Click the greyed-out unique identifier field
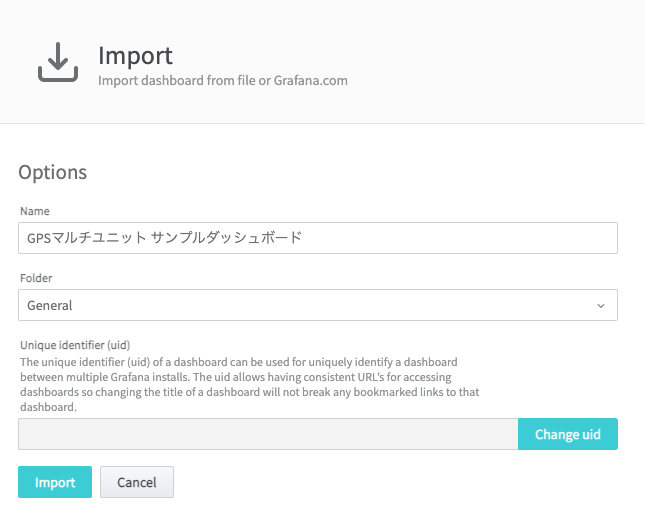 tap(268, 434)
